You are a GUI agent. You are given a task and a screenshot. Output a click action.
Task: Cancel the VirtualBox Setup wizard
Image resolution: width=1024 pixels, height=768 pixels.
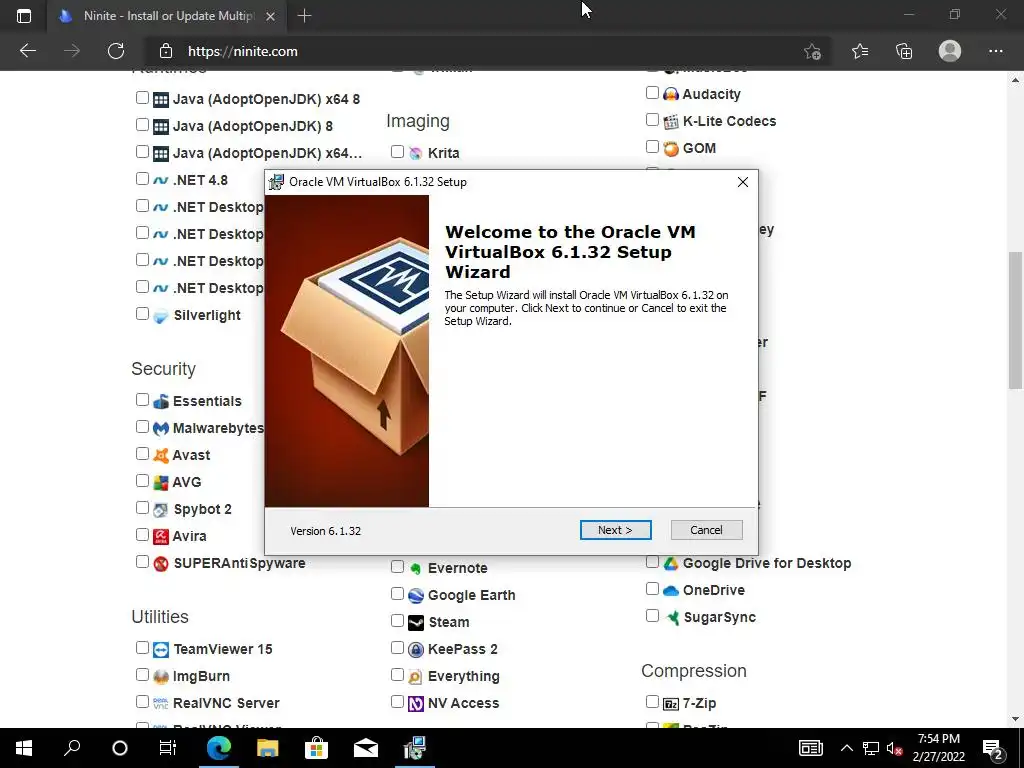706,530
